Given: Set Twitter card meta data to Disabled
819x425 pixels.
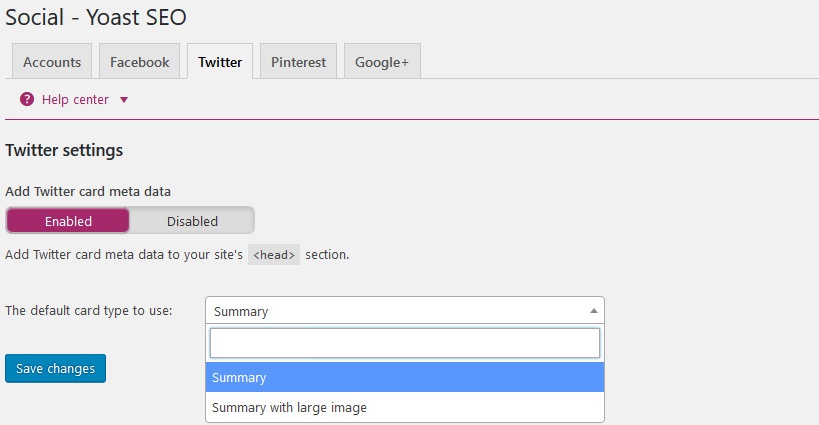Looking at the screenshot, I should [x=192, y=221].
